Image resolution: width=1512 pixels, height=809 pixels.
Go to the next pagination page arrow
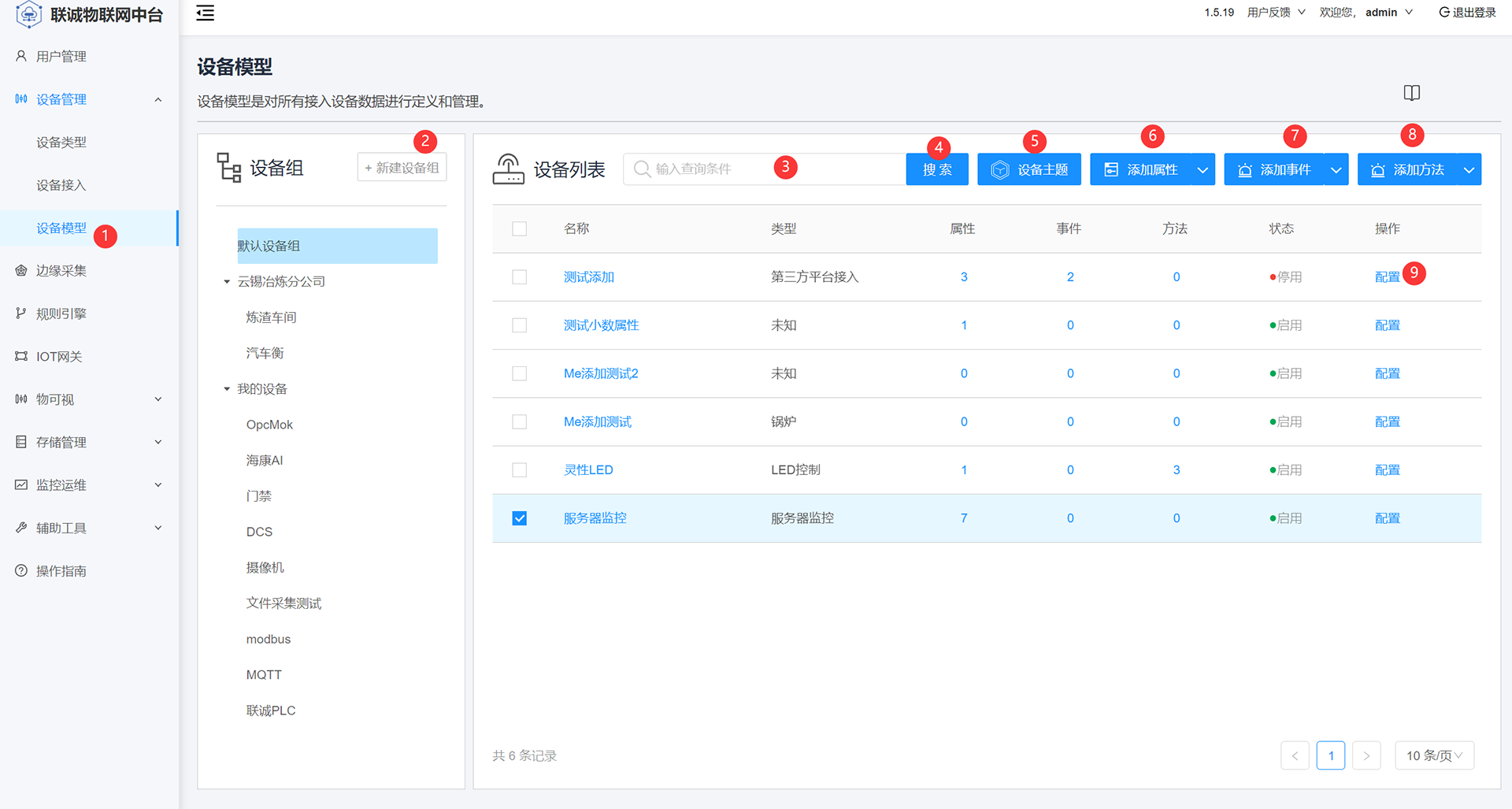1366,755
